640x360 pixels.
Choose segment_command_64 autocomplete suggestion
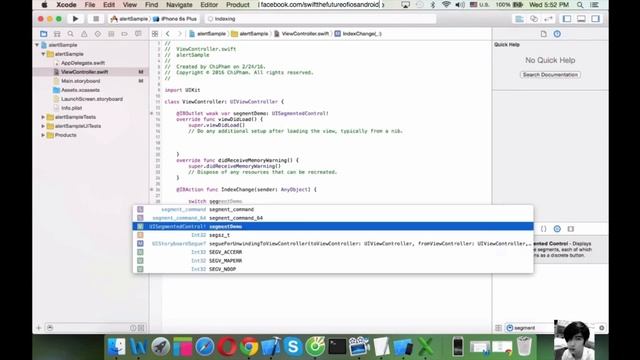[x=333, y=218]
